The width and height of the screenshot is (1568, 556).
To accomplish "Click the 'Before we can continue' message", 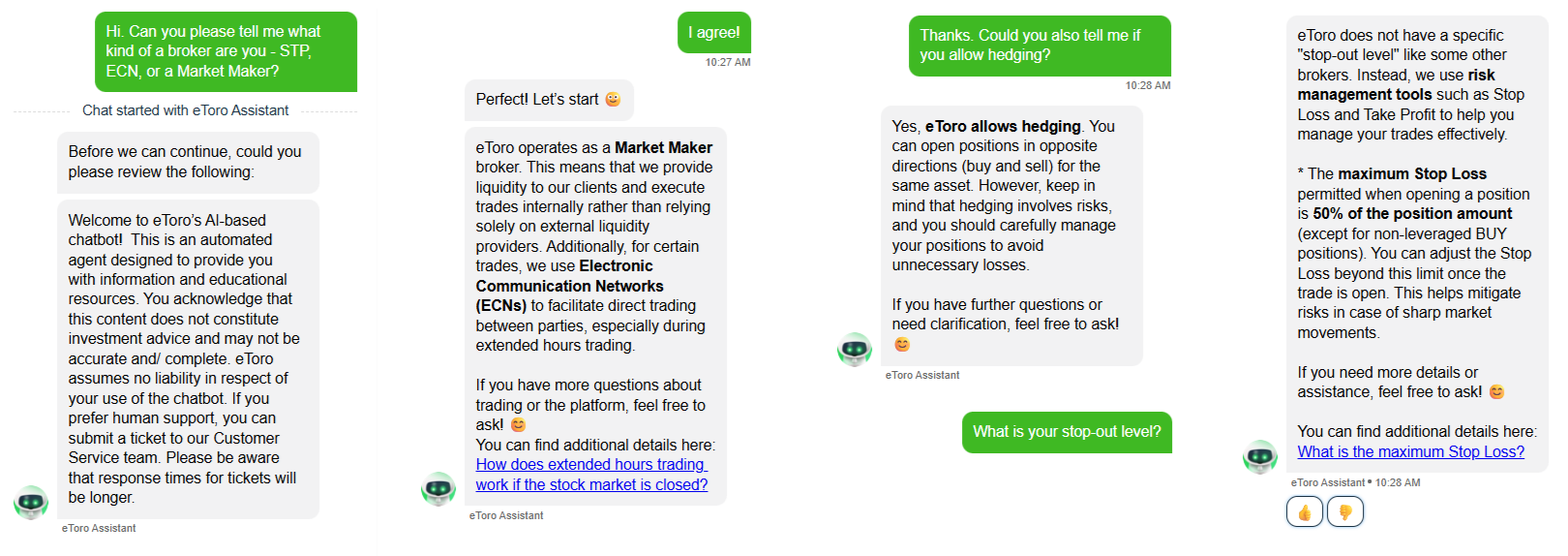I will coord(188,162).
